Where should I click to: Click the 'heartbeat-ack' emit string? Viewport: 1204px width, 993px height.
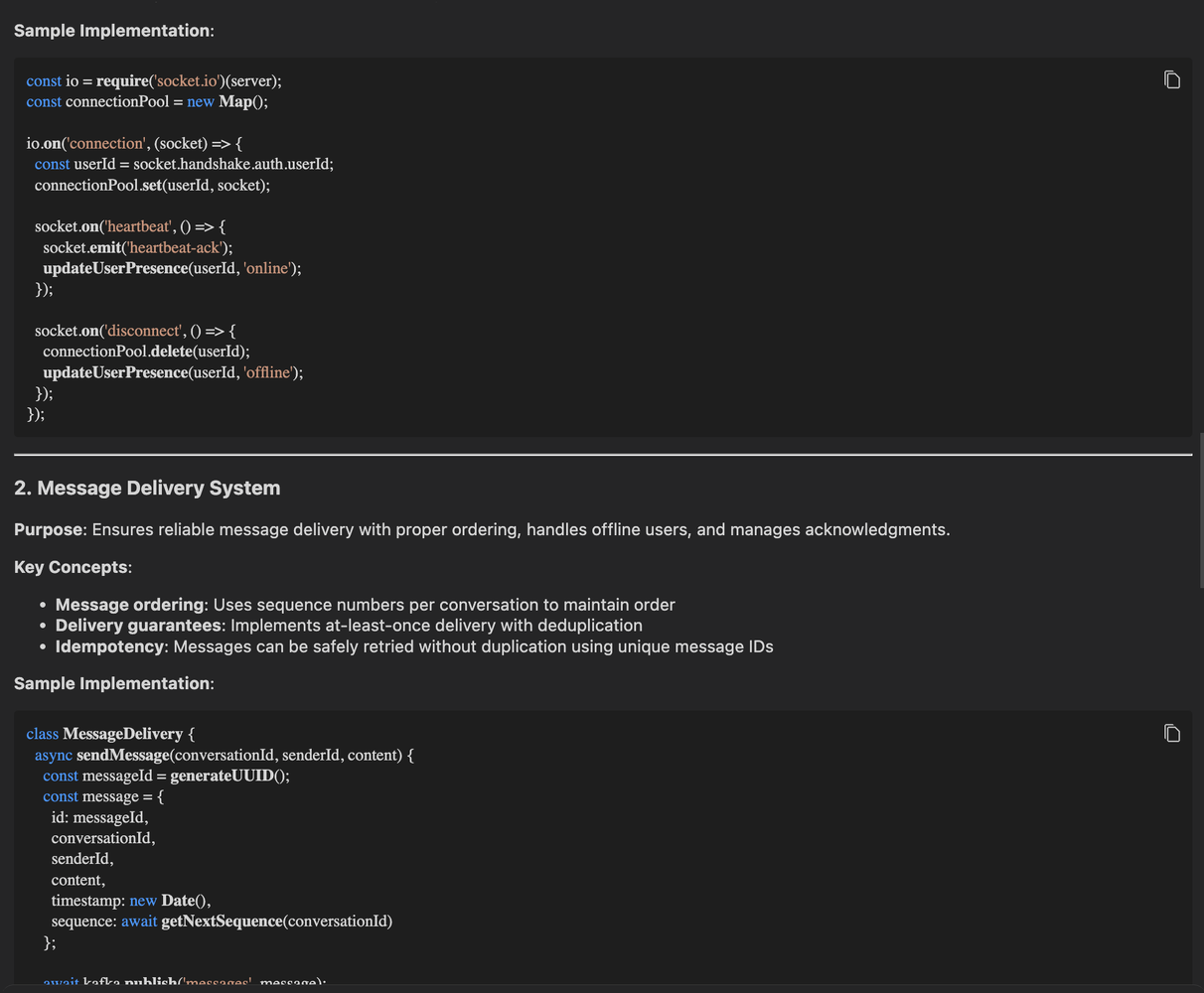[175, 247]
